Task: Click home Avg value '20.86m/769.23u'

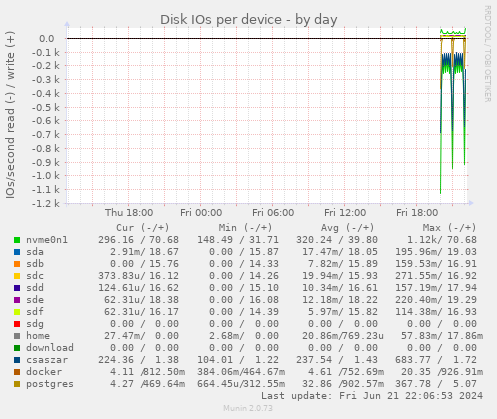Action: [343, 336]
